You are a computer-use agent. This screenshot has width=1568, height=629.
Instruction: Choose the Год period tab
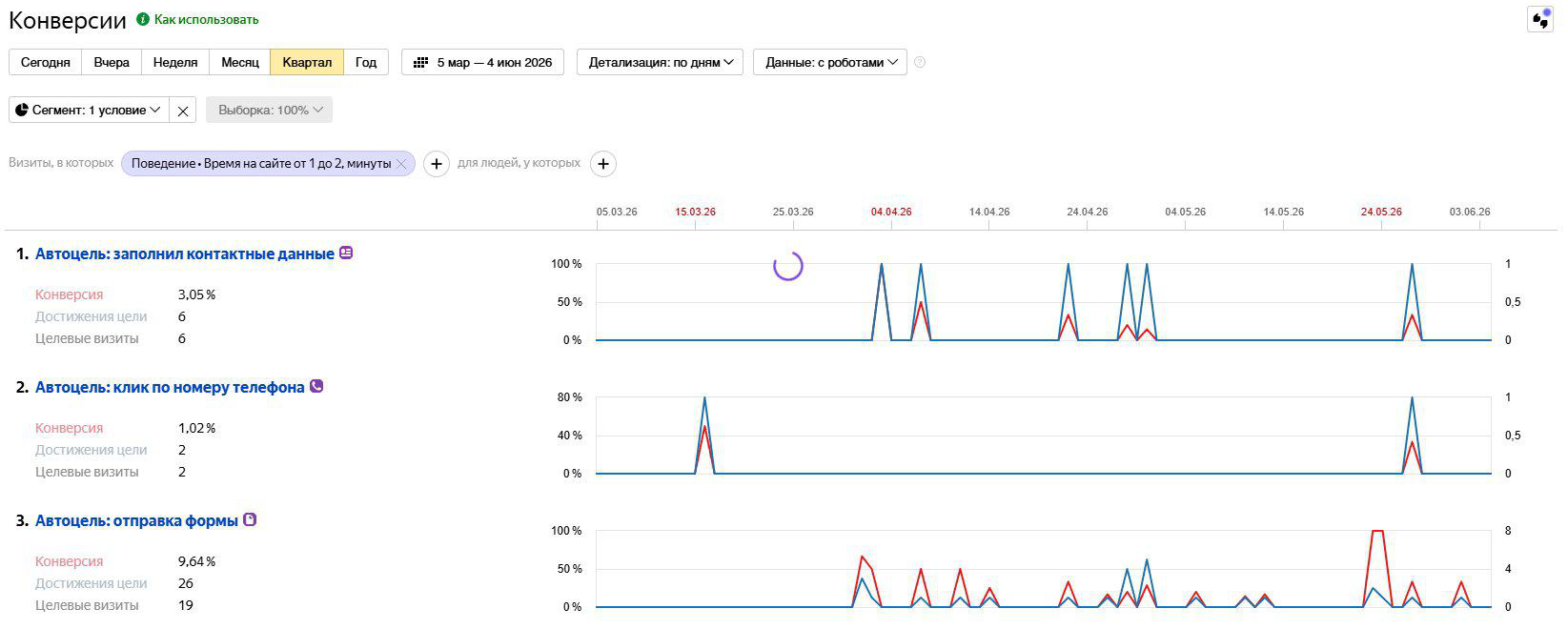[x=366, y=62]
